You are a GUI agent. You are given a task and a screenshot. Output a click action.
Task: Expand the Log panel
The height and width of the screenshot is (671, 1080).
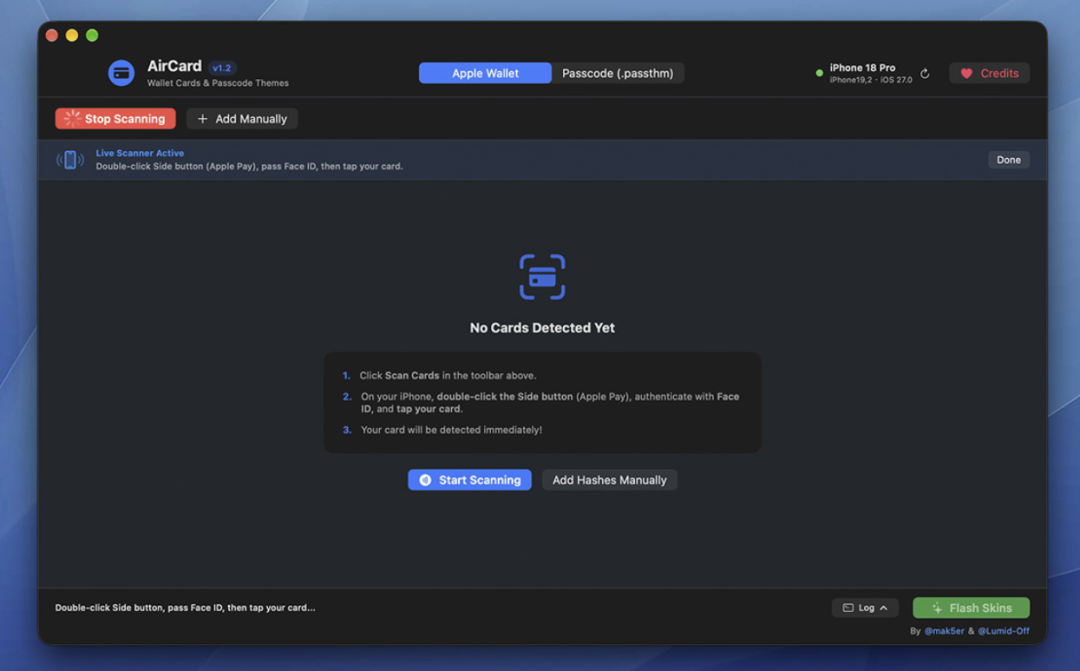click(865, 608)
